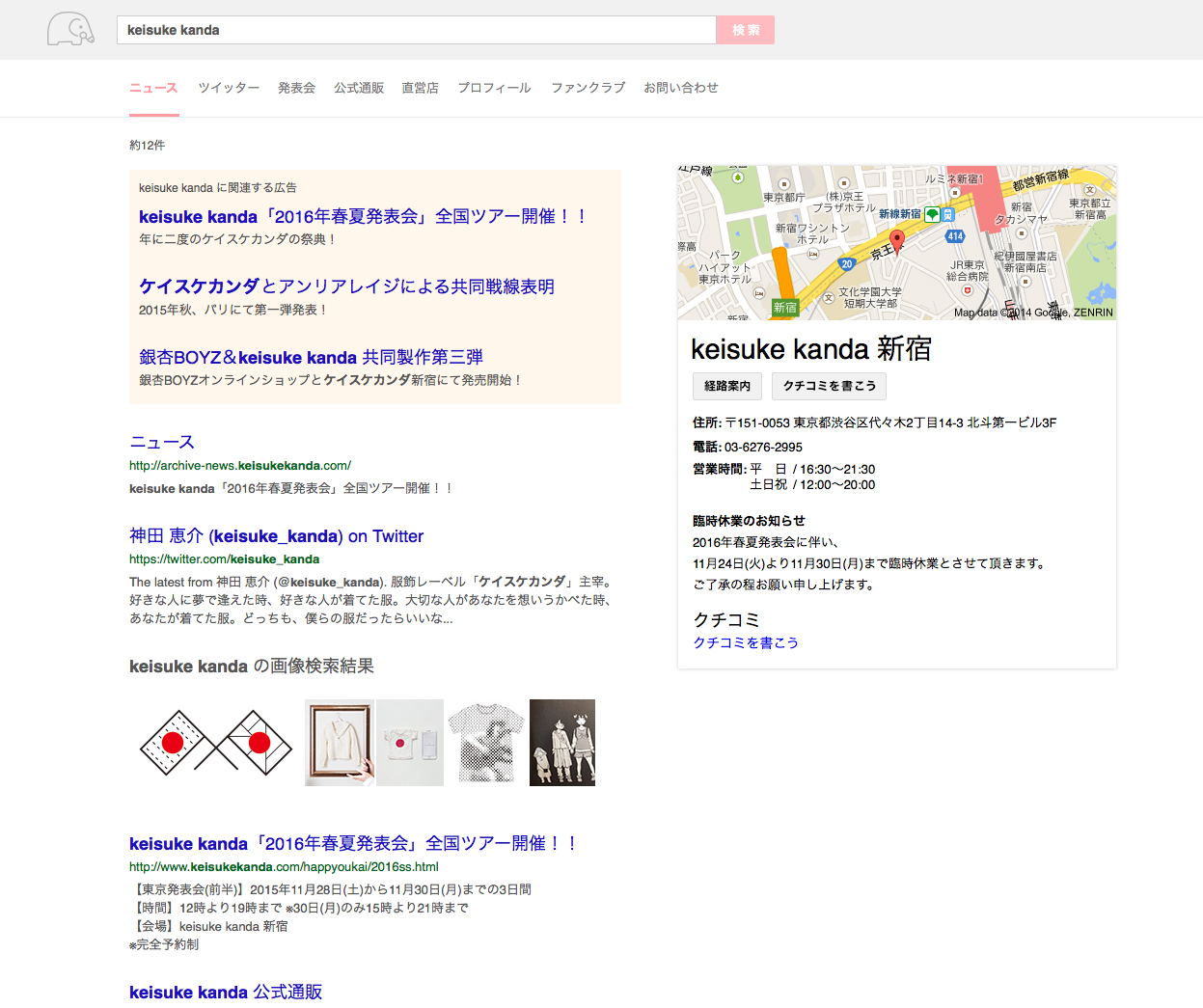Screen dimensions: 1203x1008
Task: Go to the 公式通販 tab
Action: (359, 88)
